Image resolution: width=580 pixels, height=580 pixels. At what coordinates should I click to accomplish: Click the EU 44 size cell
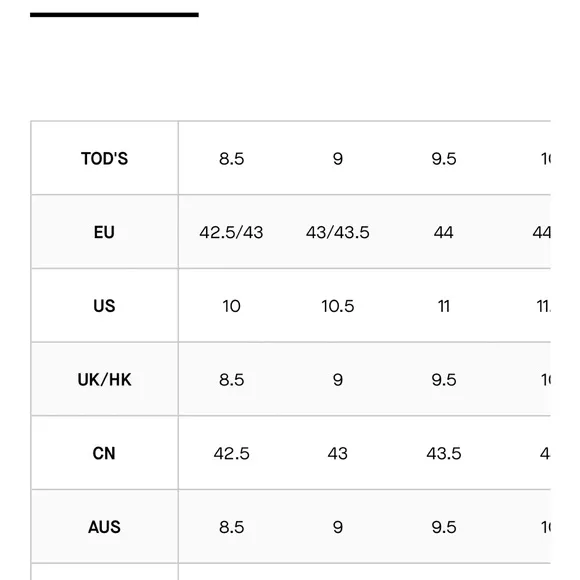tap(444, 232)
